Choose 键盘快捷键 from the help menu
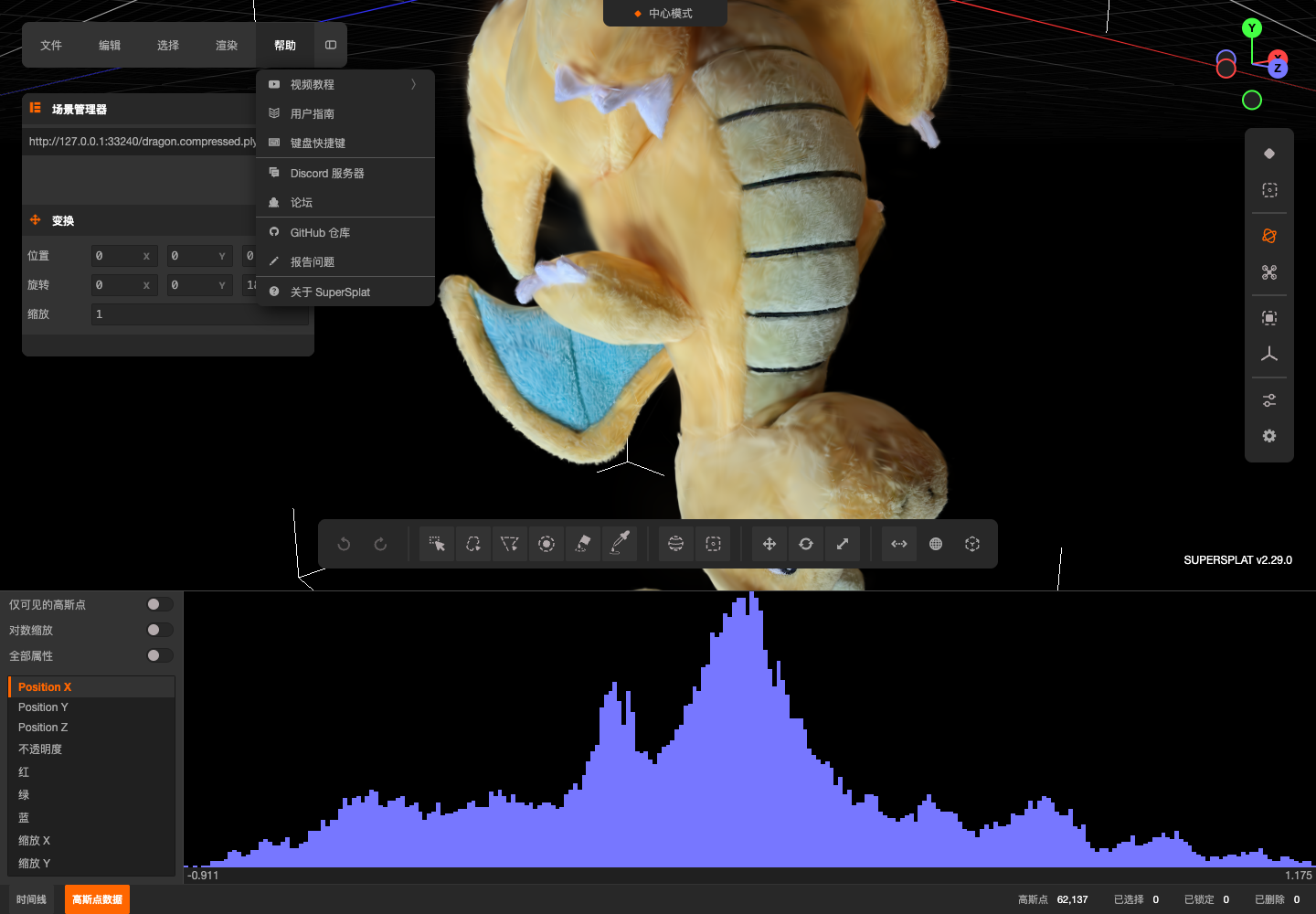This screenshot has height=914, width=1316. pyautogui.click(x=345, y=143)
